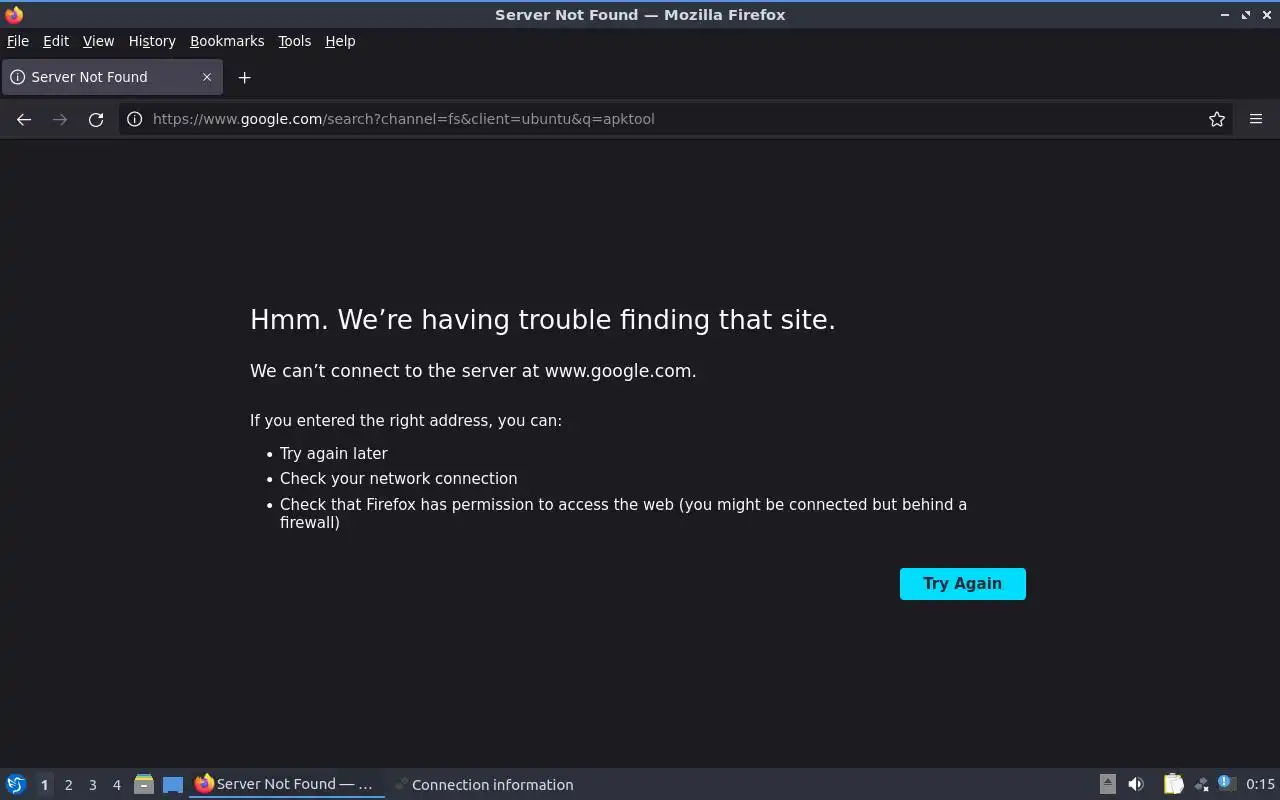Show site information icon in address bar

click(x=134, y=119)
